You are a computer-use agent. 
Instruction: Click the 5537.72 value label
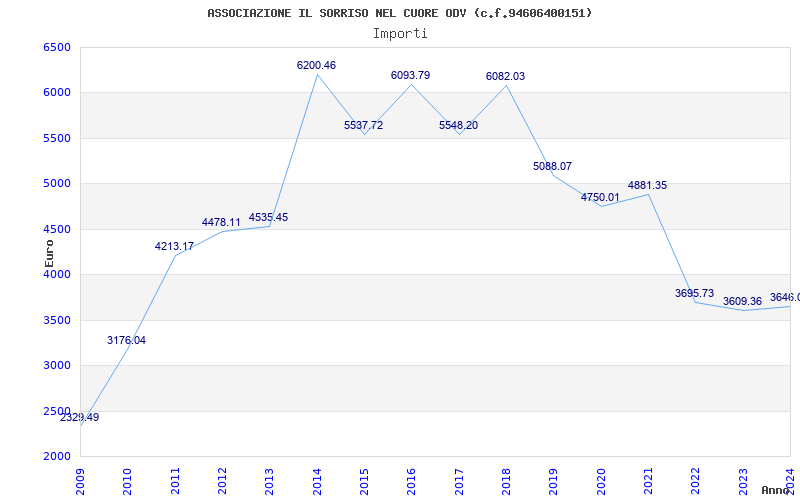click(x=363, y=125)
